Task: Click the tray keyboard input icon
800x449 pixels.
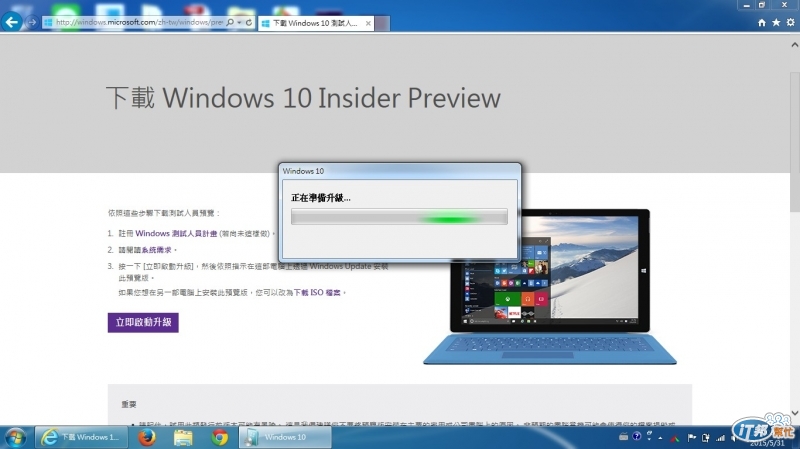Action: point(623,437)
